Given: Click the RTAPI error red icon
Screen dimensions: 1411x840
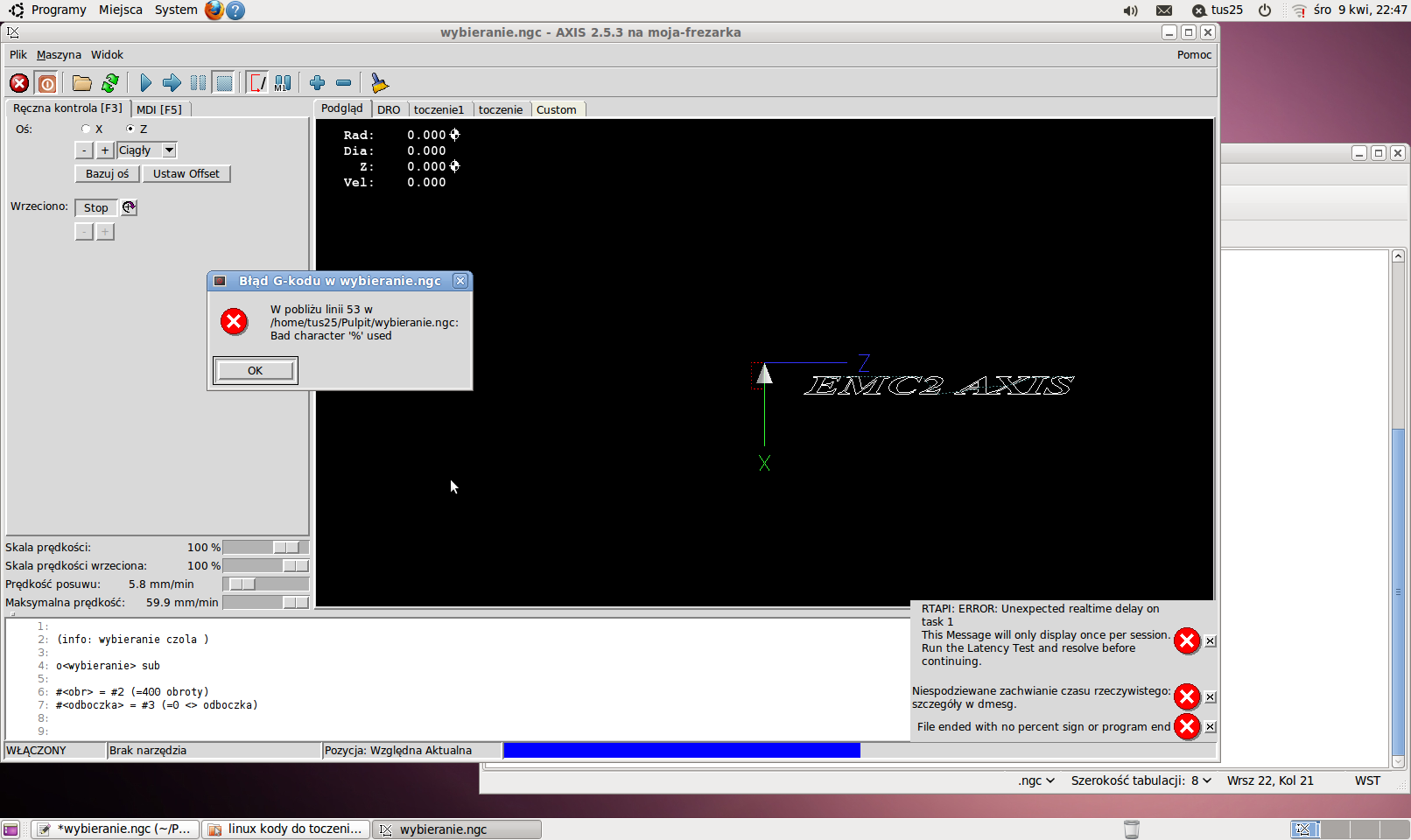Looking at the screenshot, I should click(x=1187, y=641).
